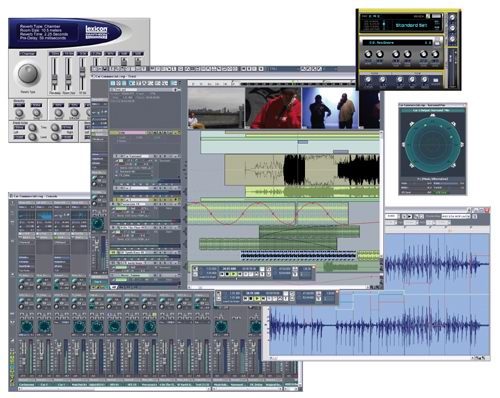The width and height of the screenshot is (500, 398).
Task: Turn the first channel's teal pan knob in the mixer
Action: point(27,327)
